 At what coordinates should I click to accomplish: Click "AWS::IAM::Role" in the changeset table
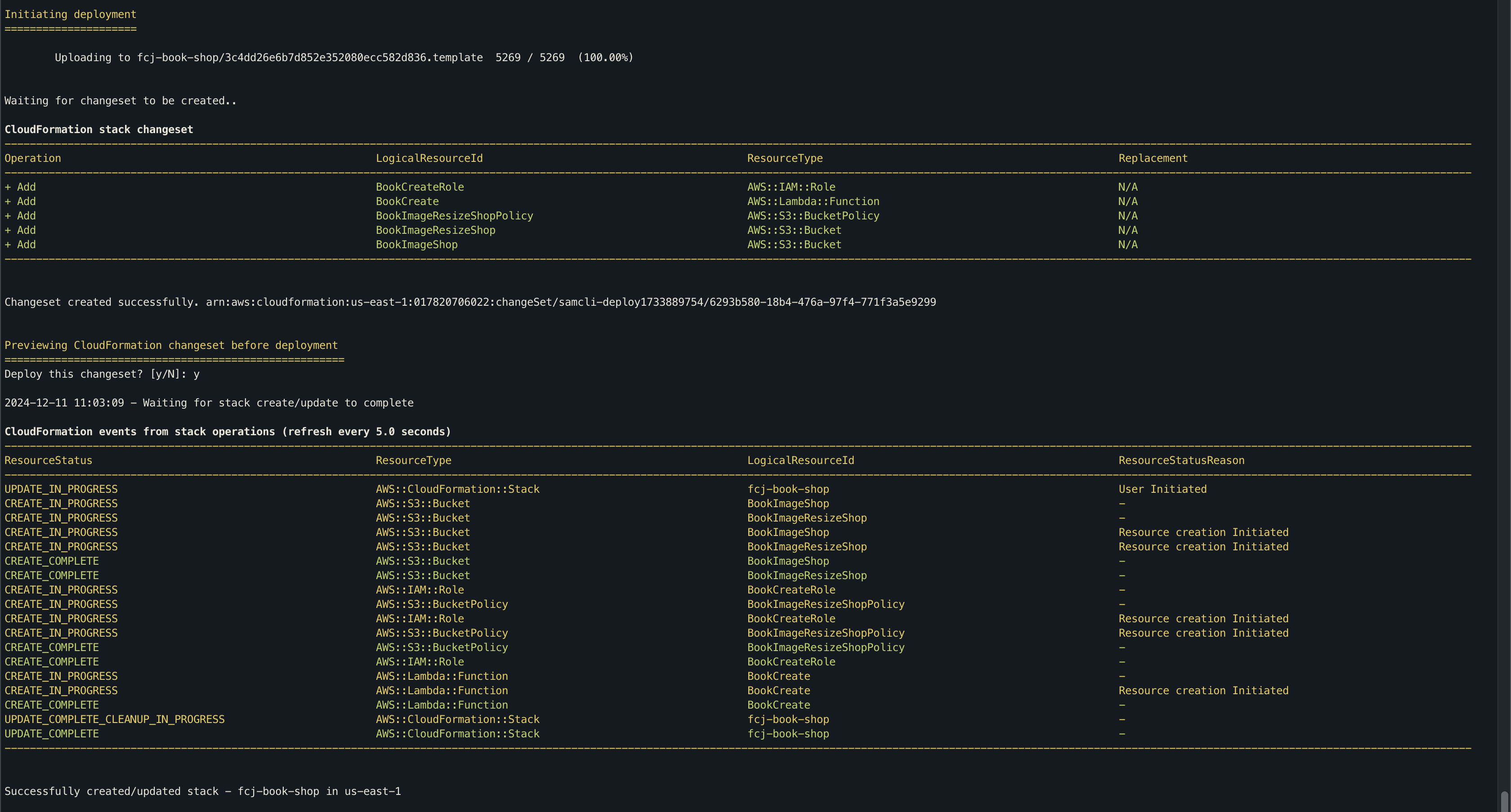791,187
